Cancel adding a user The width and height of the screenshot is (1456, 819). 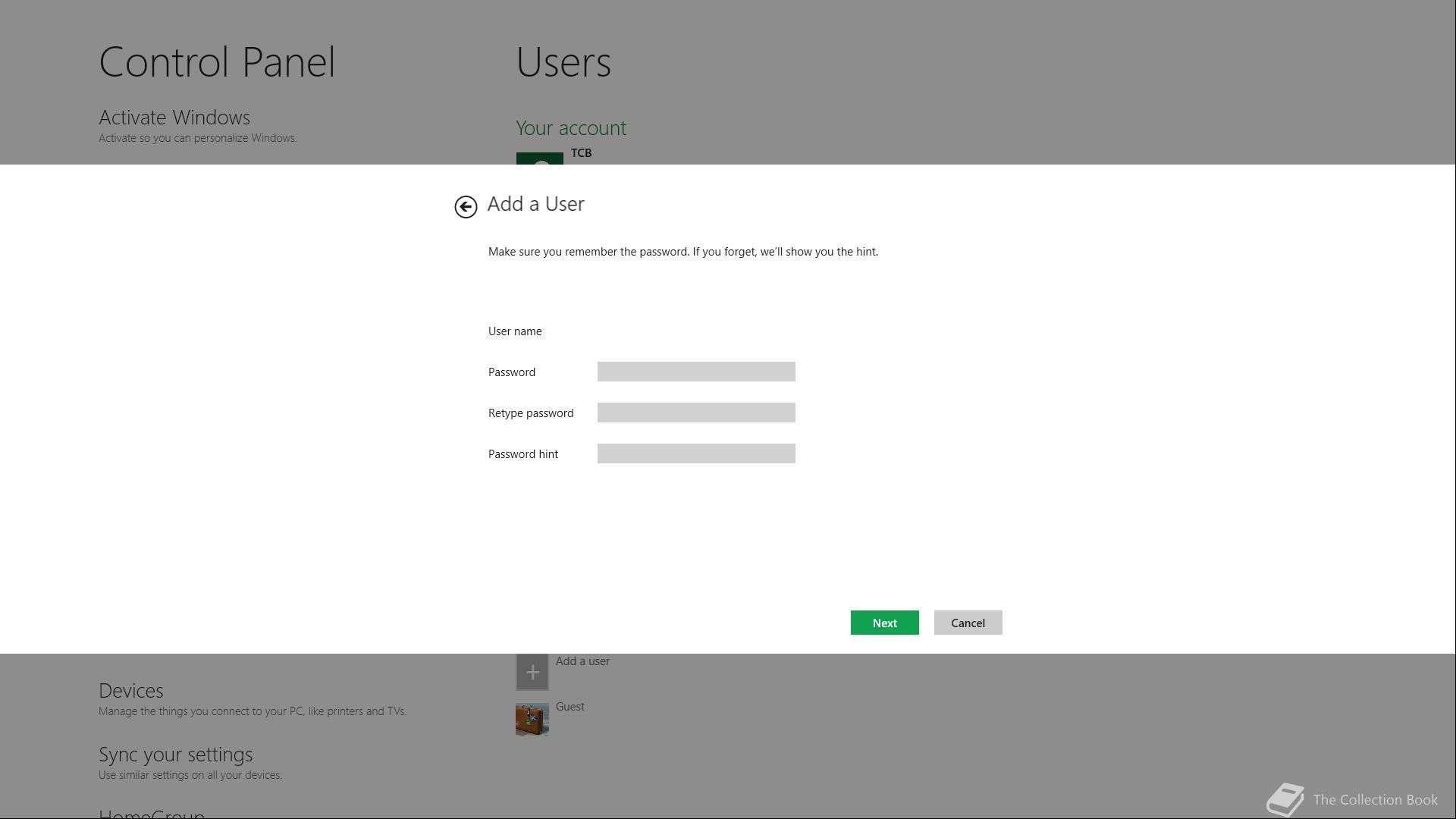tap(968, 623)
